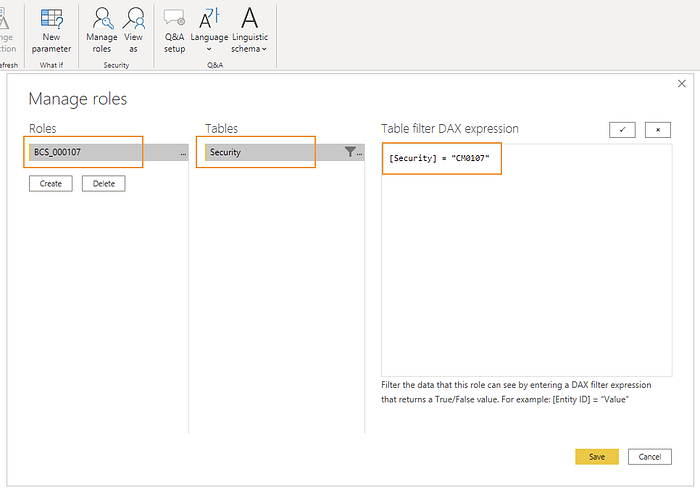
Task: Click the filter funnel icon on Security table
Action: tap(350, 152)
